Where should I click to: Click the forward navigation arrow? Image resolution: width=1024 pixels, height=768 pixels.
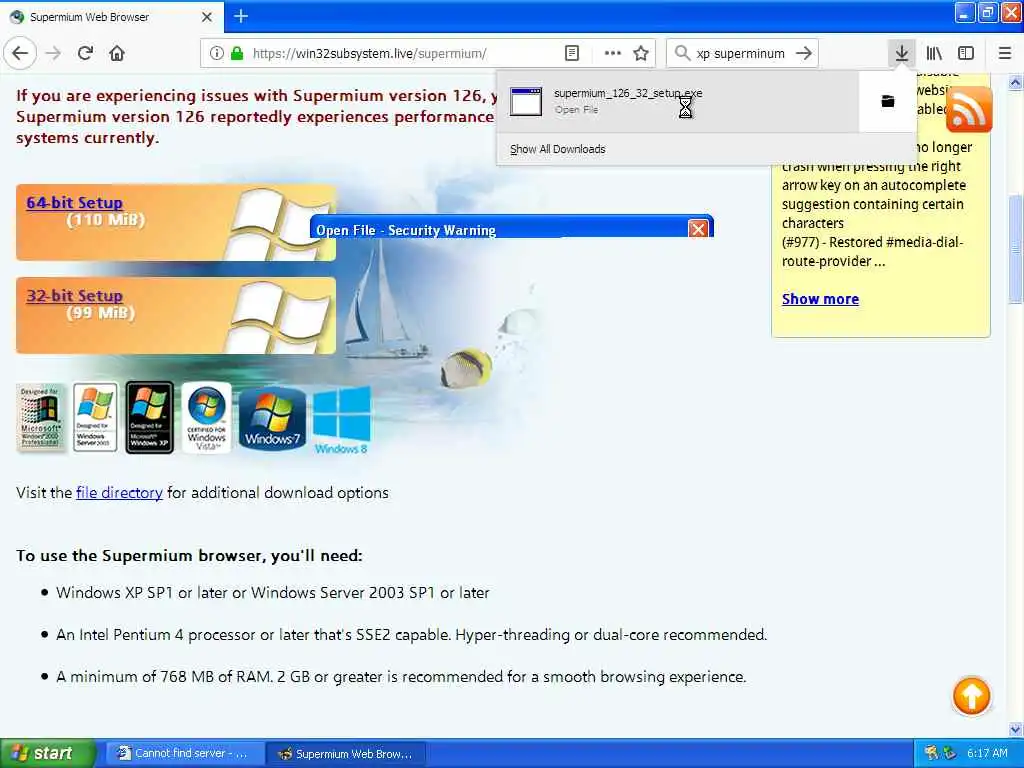(x=54, y=53)
